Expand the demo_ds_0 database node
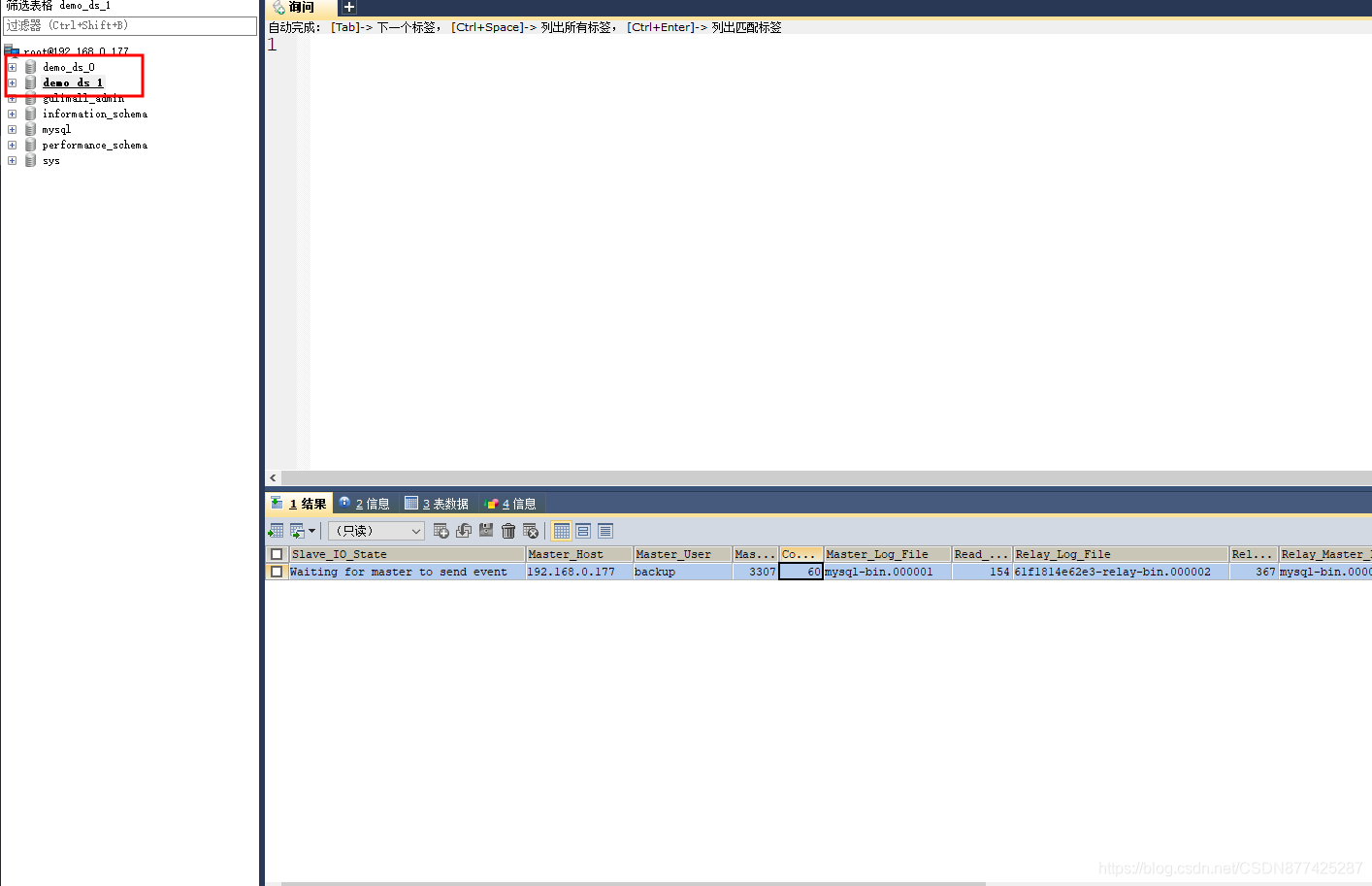1372x886 pixels. coord(12,67)
